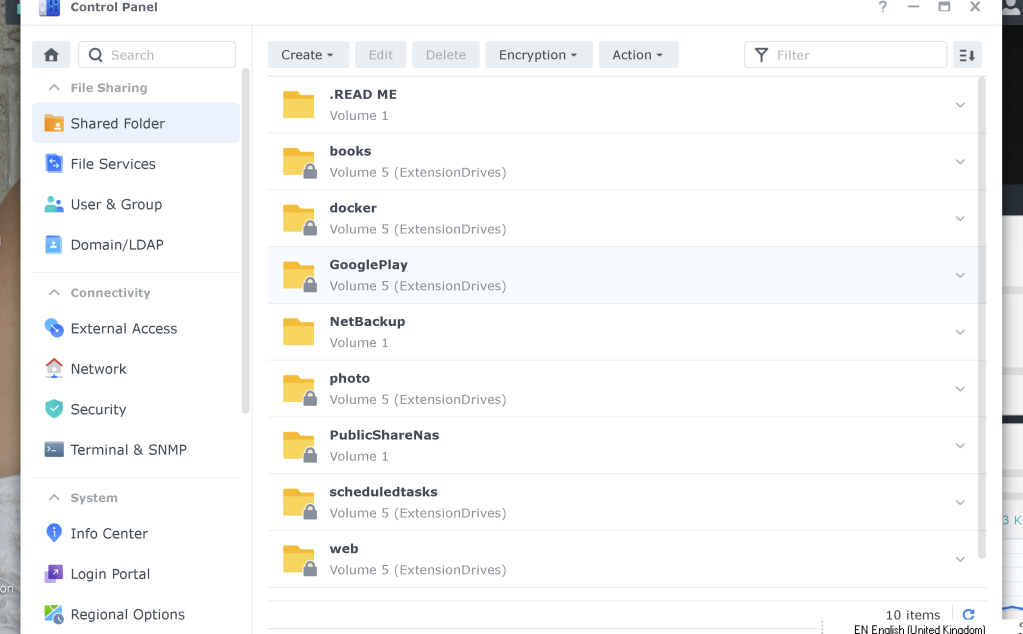Viewport: 1023px width, 634px height.
Task: Expand details for PublicShareNas row
Action: click(960, 445)
